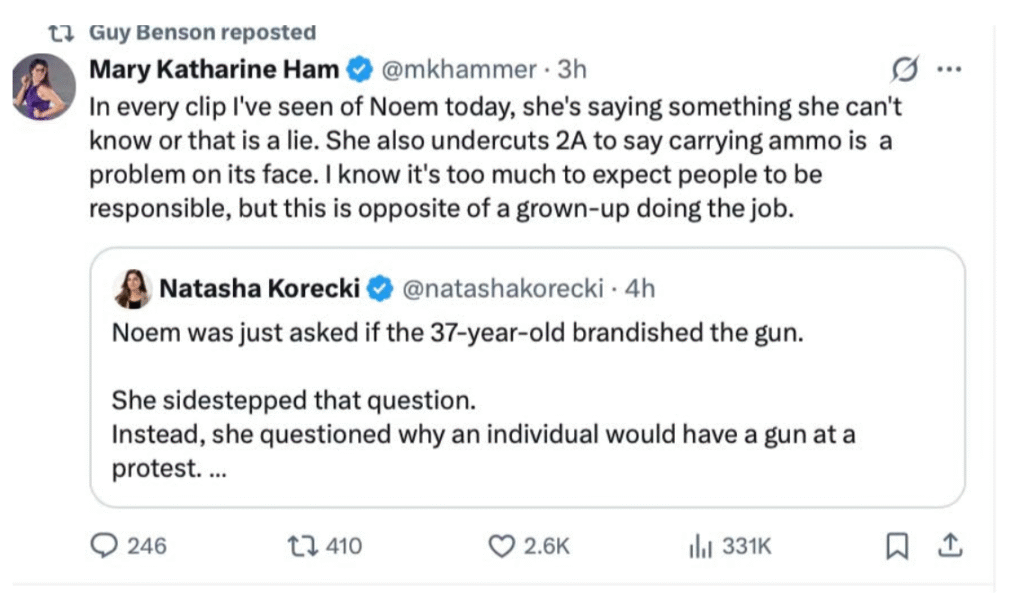This screenshot has width=1024, height=614.
Task: Click the reply icon with 246 comments
Action: [105, 546]
